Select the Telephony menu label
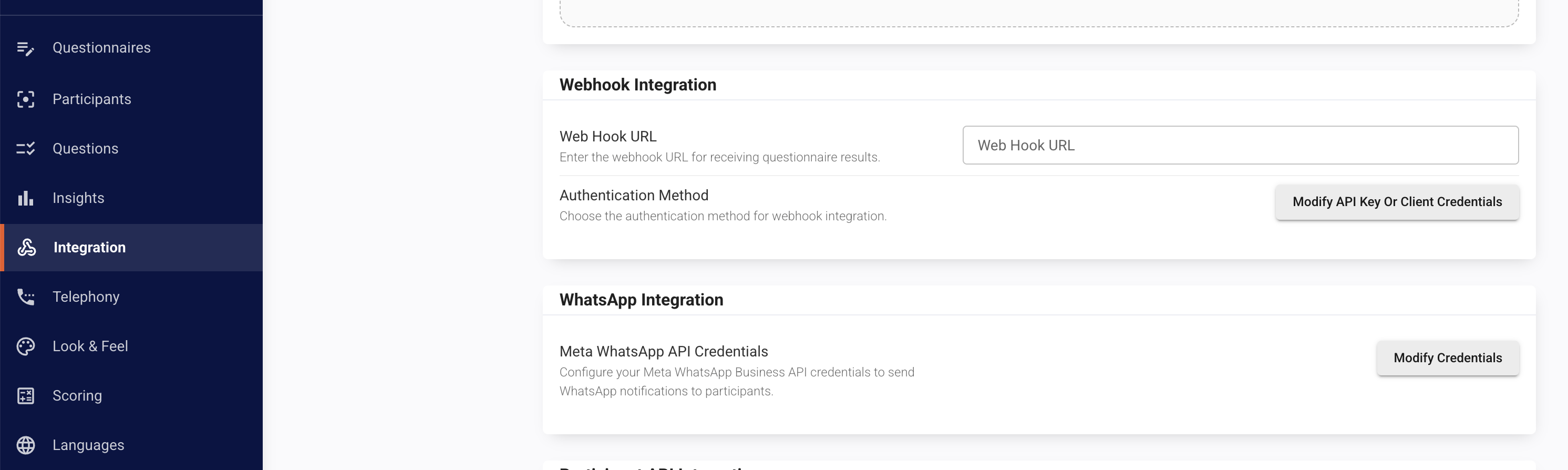This screenshot has width=1568, height=470. tap(86, 297)
